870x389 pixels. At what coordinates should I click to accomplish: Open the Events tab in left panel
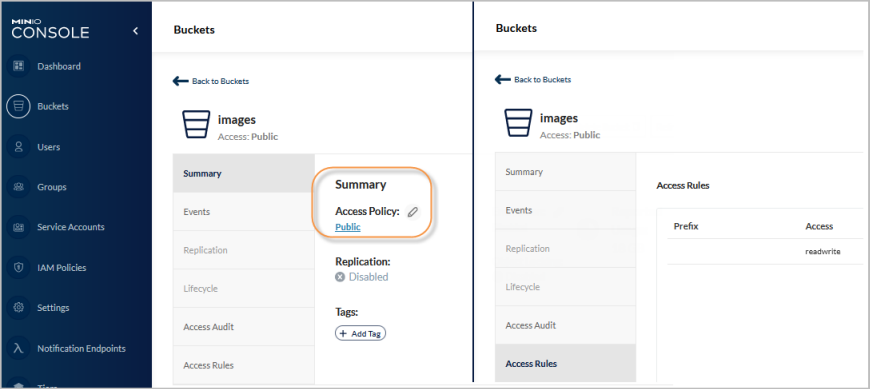coord(244,212)
